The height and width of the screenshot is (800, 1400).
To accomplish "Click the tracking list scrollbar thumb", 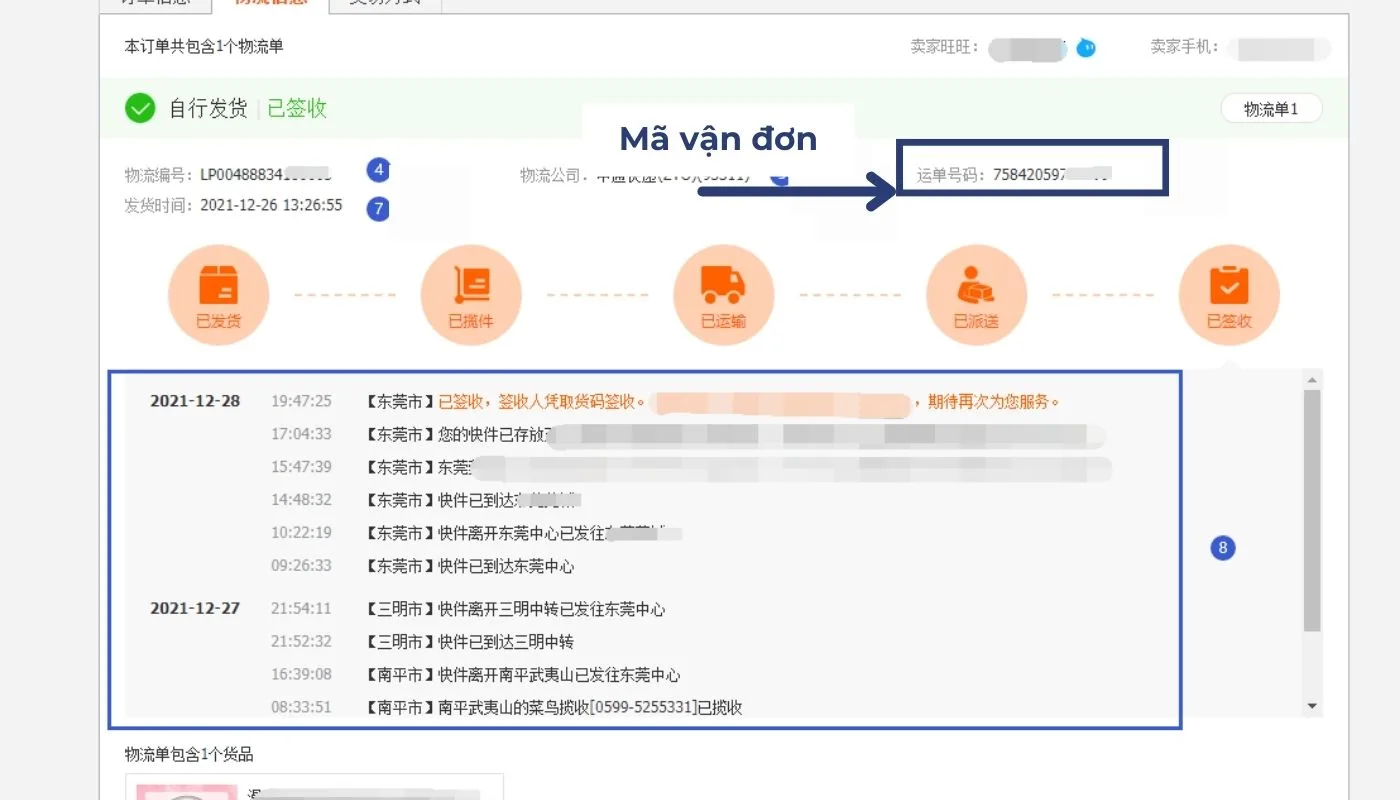I will (1312, 510).
